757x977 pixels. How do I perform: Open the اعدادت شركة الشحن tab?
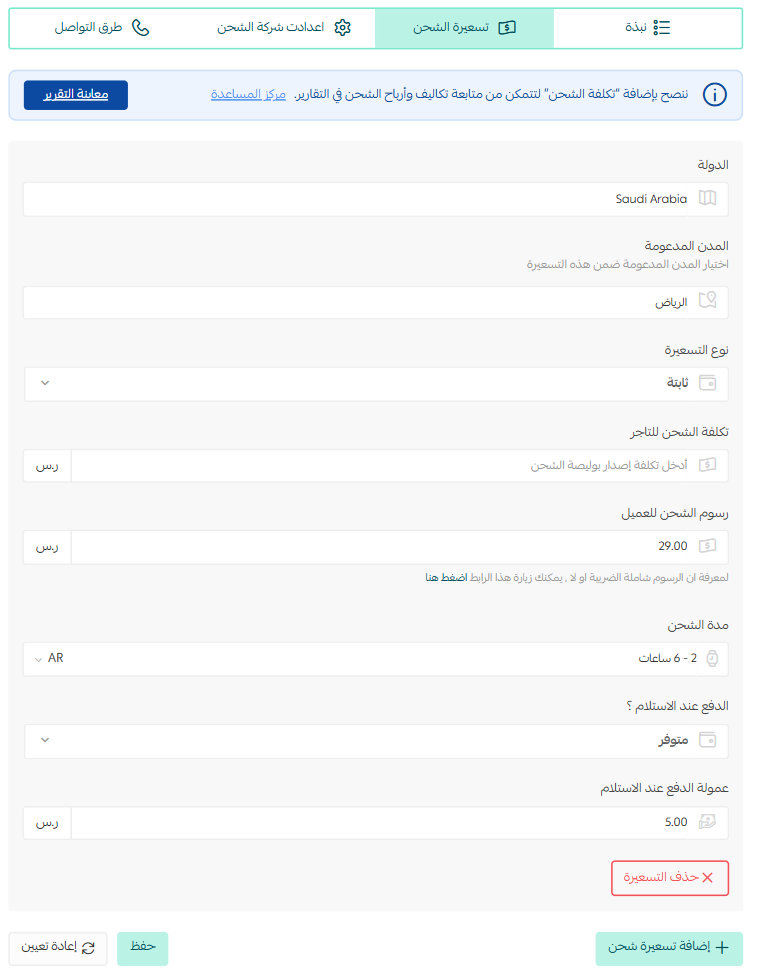coord(284,27)
